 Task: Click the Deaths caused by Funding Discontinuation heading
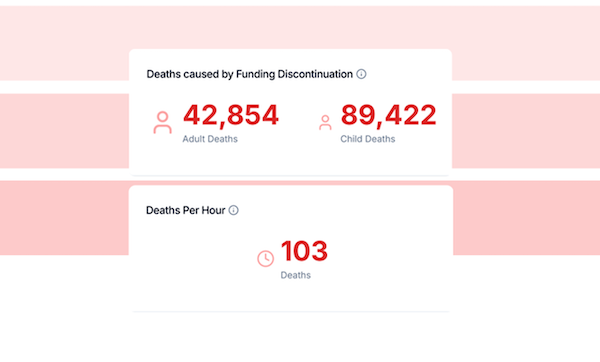coord(249,74)
